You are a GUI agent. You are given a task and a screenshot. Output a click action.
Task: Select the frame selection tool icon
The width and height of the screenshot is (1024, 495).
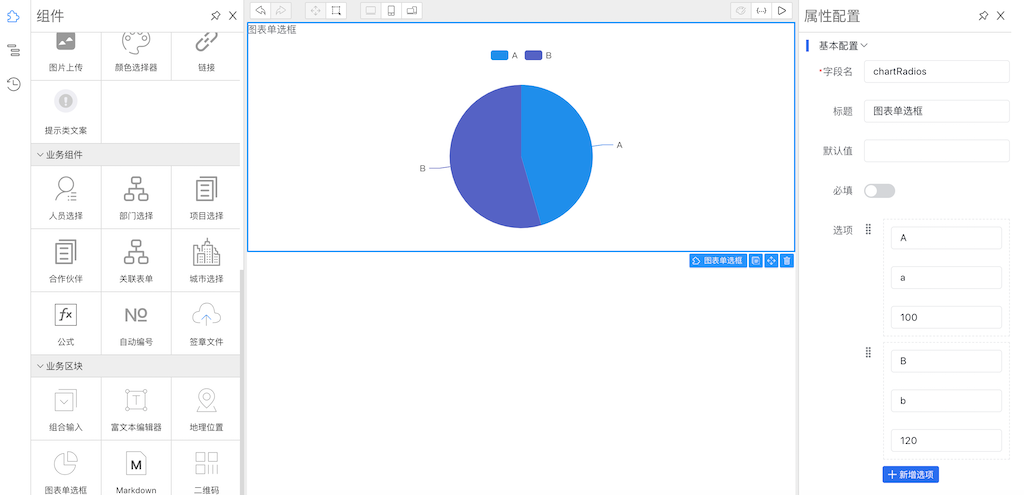337,11
